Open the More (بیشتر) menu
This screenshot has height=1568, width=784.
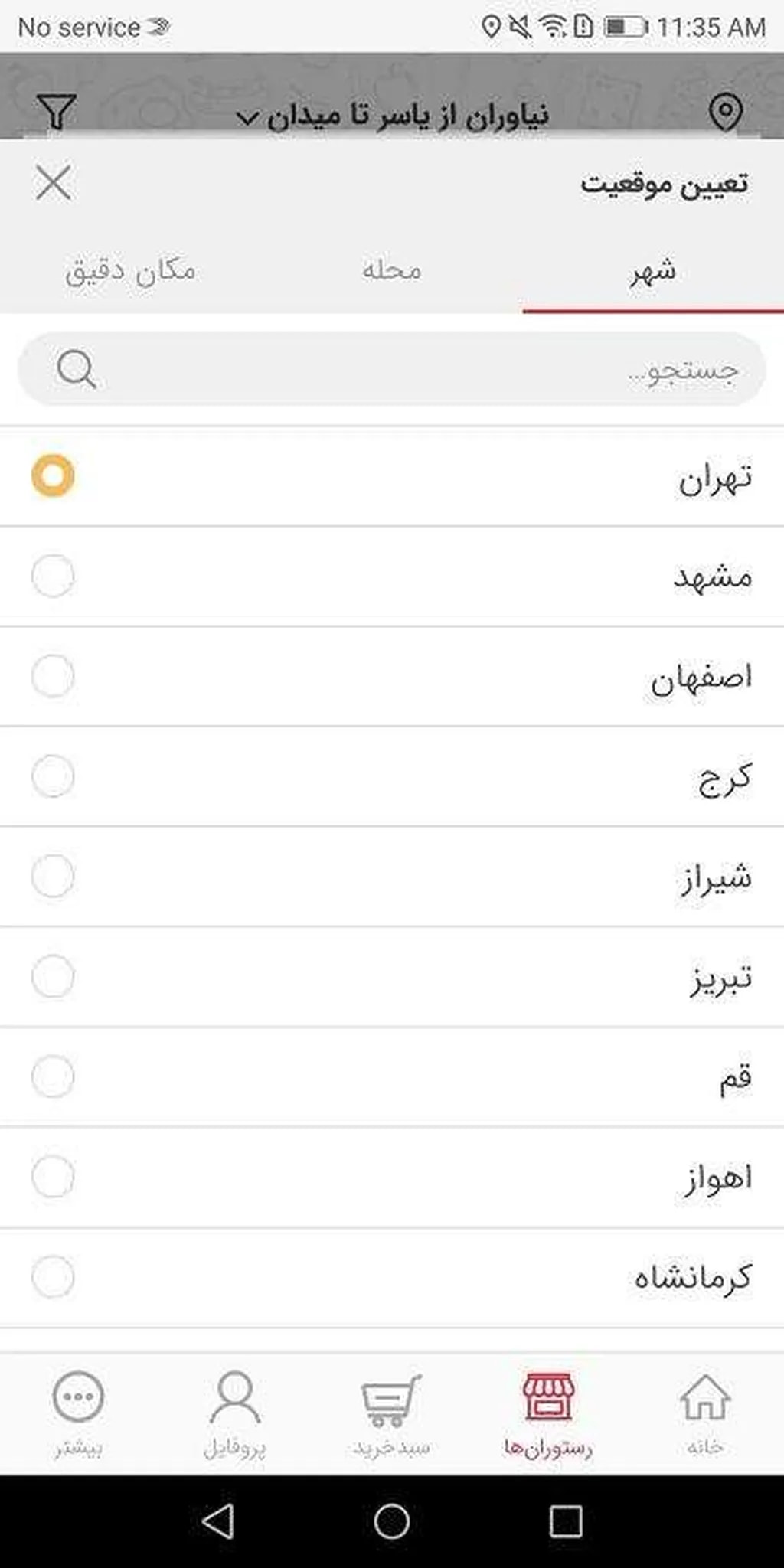coord(78,1413)
